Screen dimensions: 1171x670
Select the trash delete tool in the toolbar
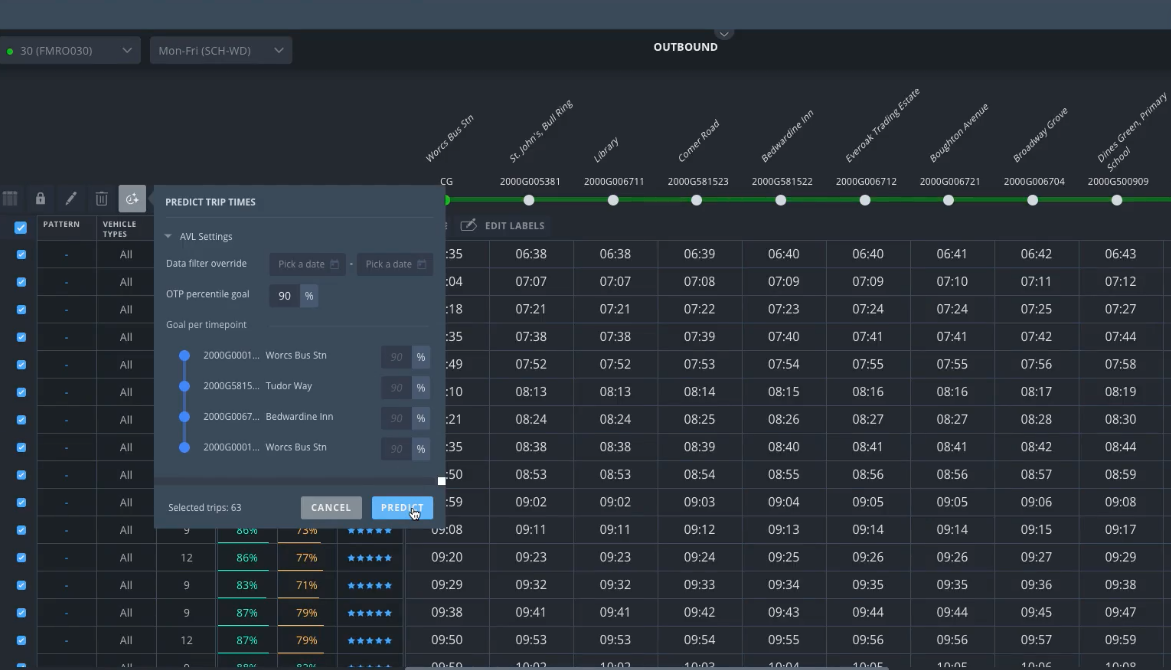(x=101, y=198)
